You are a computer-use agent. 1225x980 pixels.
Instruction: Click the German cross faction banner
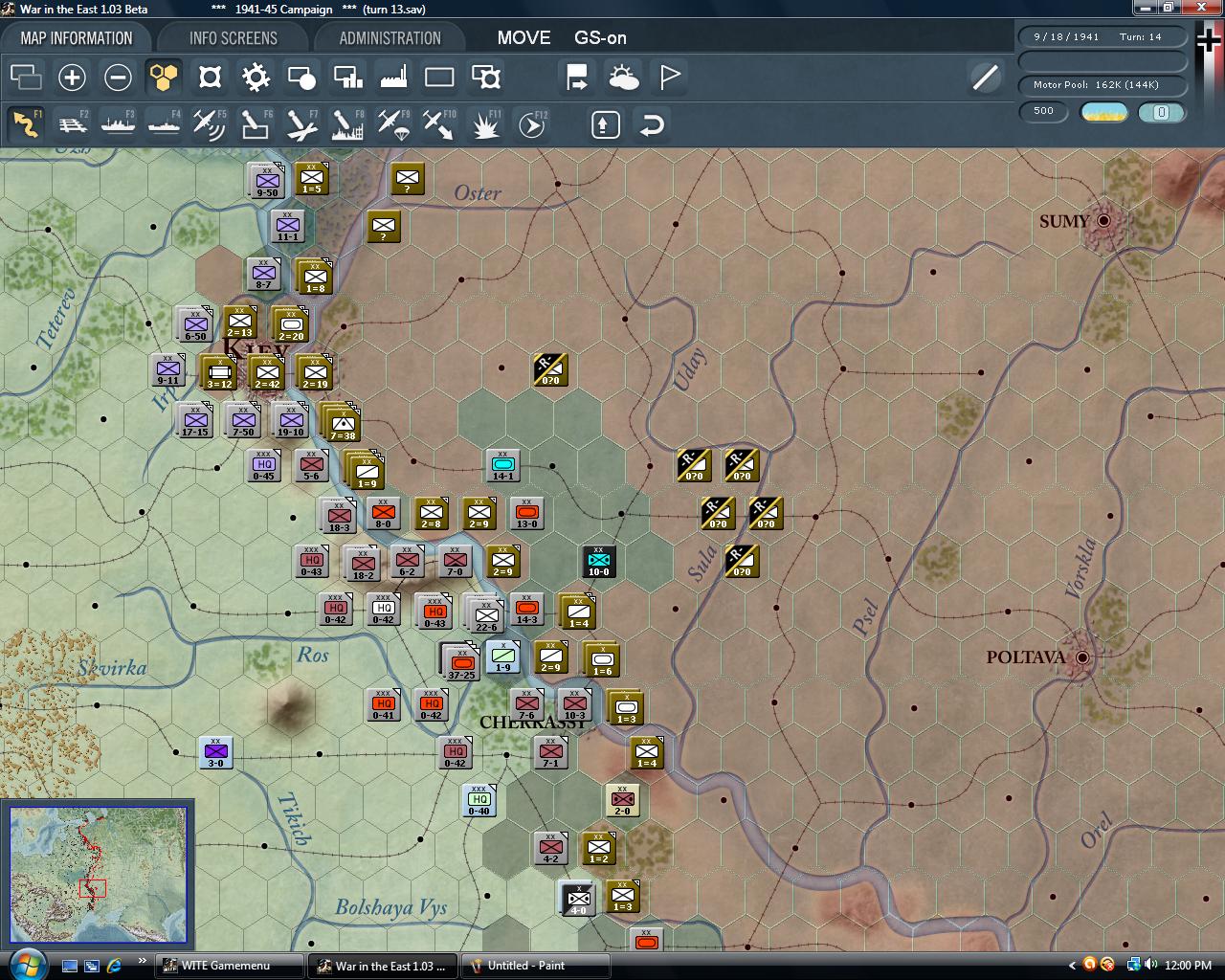point(1209,42)
